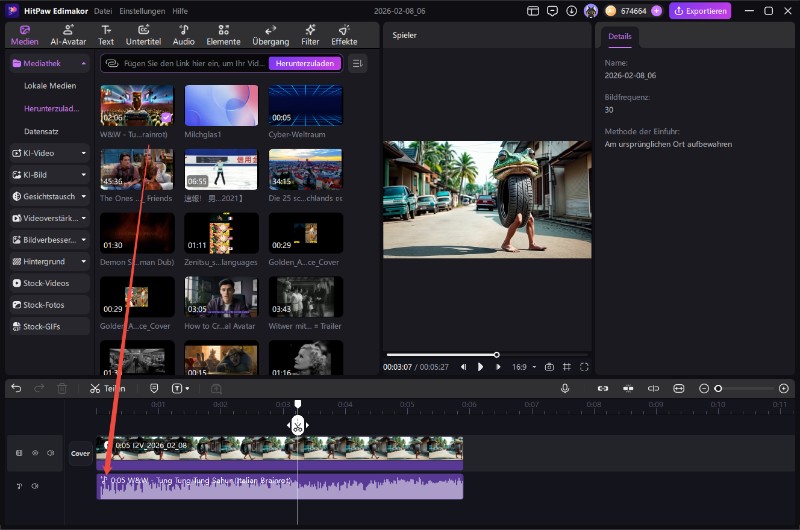Toggle the grid overlay in player
This screenshot has width=800, height=530.
pos(567,367)
